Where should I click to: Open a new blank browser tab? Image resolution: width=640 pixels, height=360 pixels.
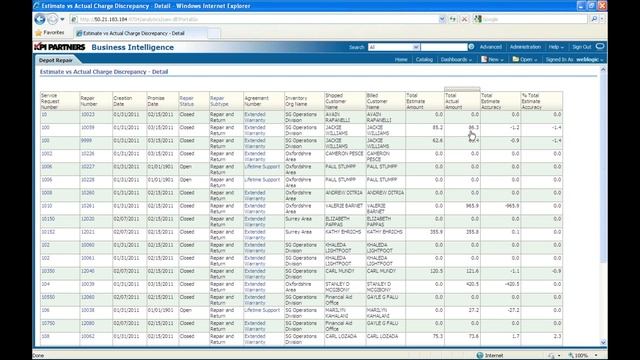tap(214, 33)
